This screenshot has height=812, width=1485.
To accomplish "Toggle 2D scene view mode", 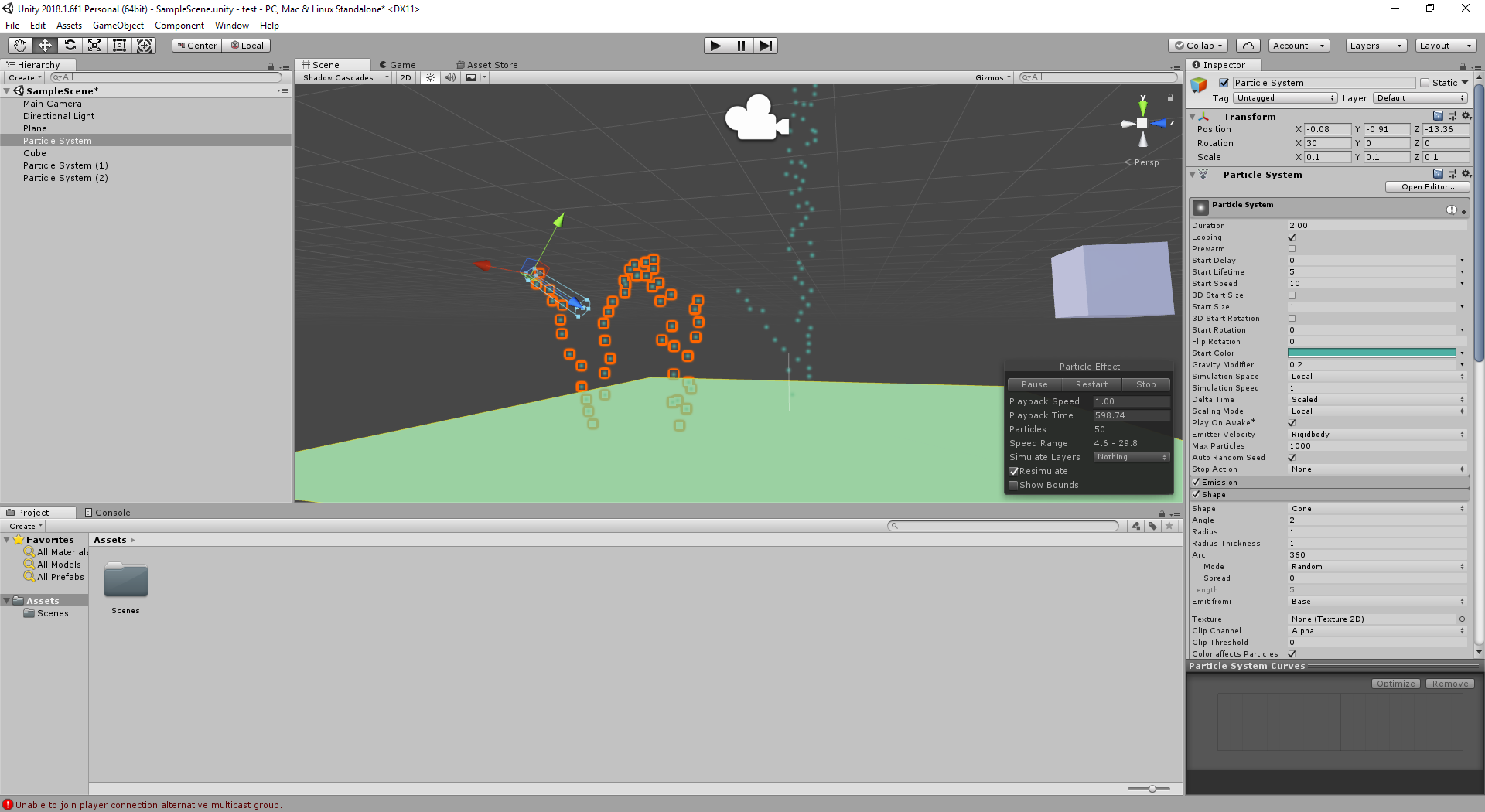I will [x=405, y=77].
